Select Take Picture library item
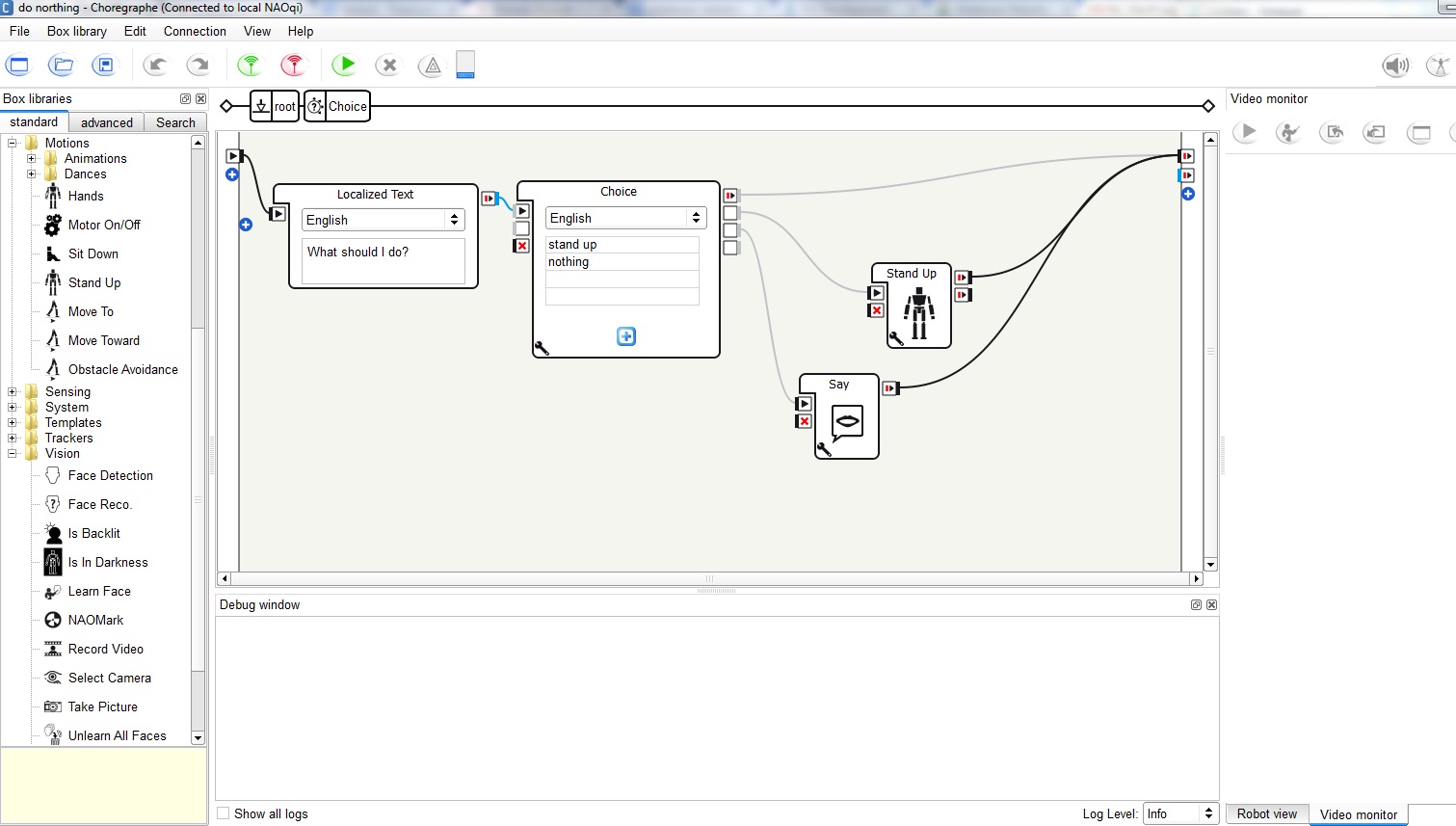The image size is (1456, 826). [x=92, y=706]
